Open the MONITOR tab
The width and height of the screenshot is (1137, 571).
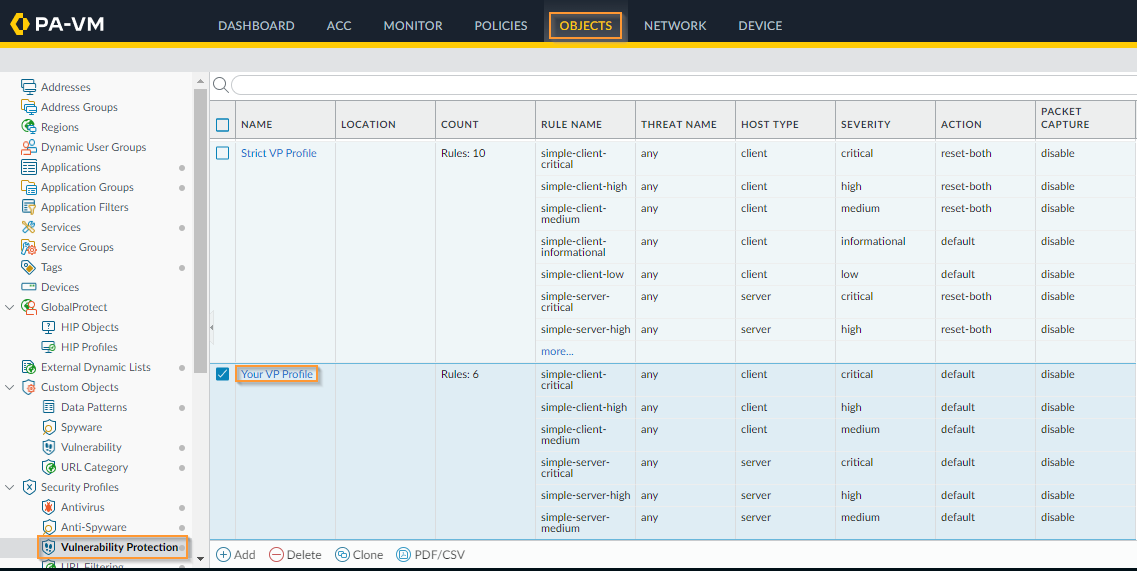412,26
